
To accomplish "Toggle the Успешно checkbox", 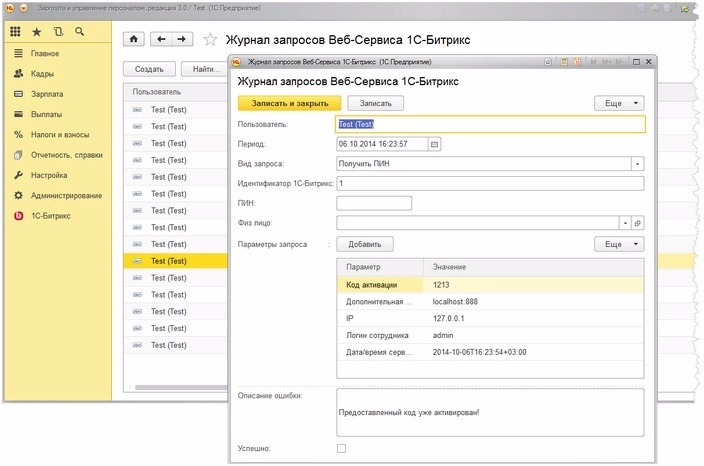I will [342, 448].
